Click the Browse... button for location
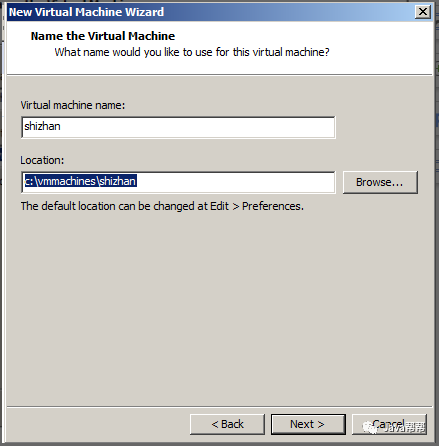The height and width of the screenshot is (446, 439). pyautogui.click(x=380, y=182)
